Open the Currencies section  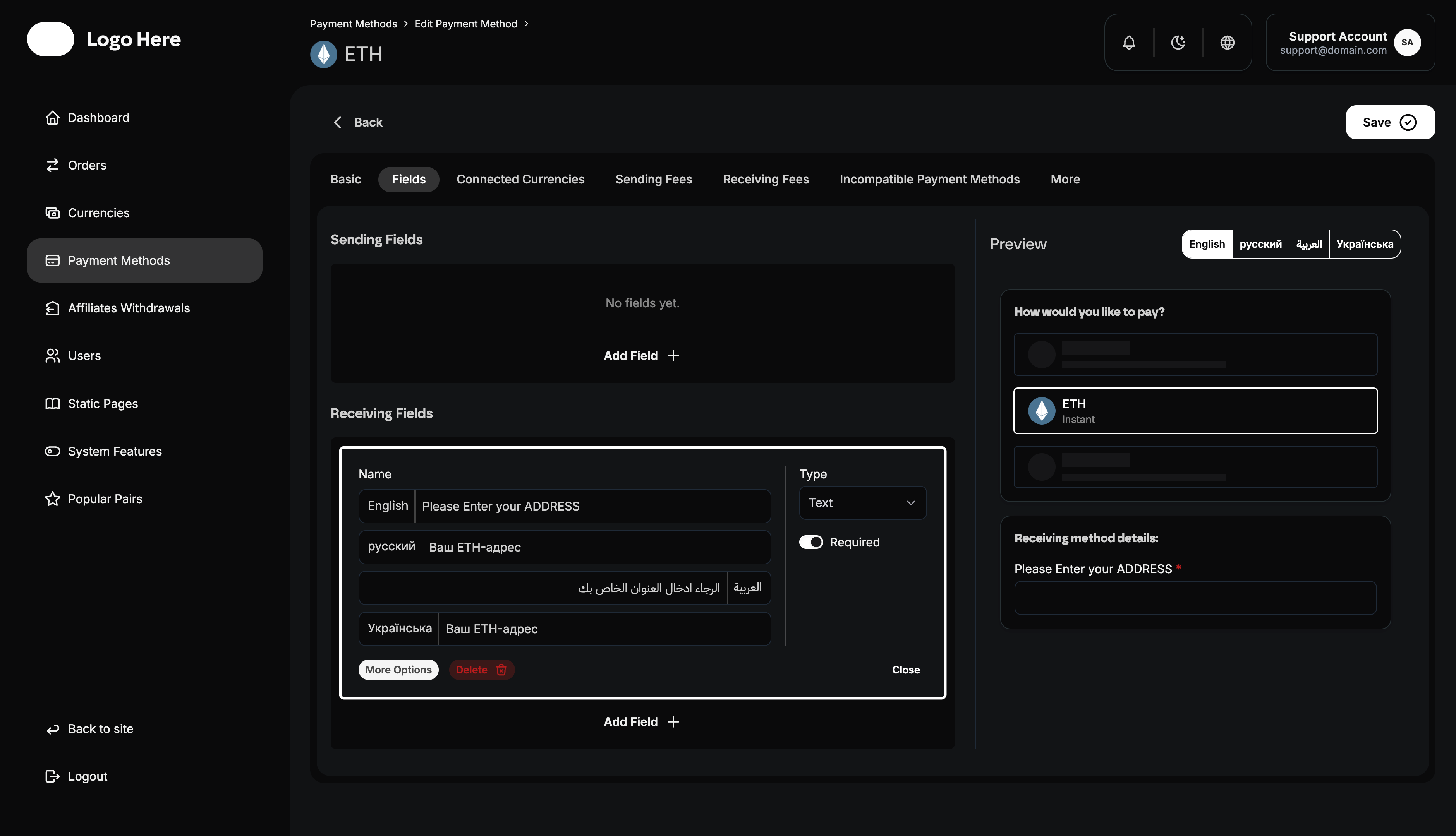pyautogui.click(x=98, y=212)
